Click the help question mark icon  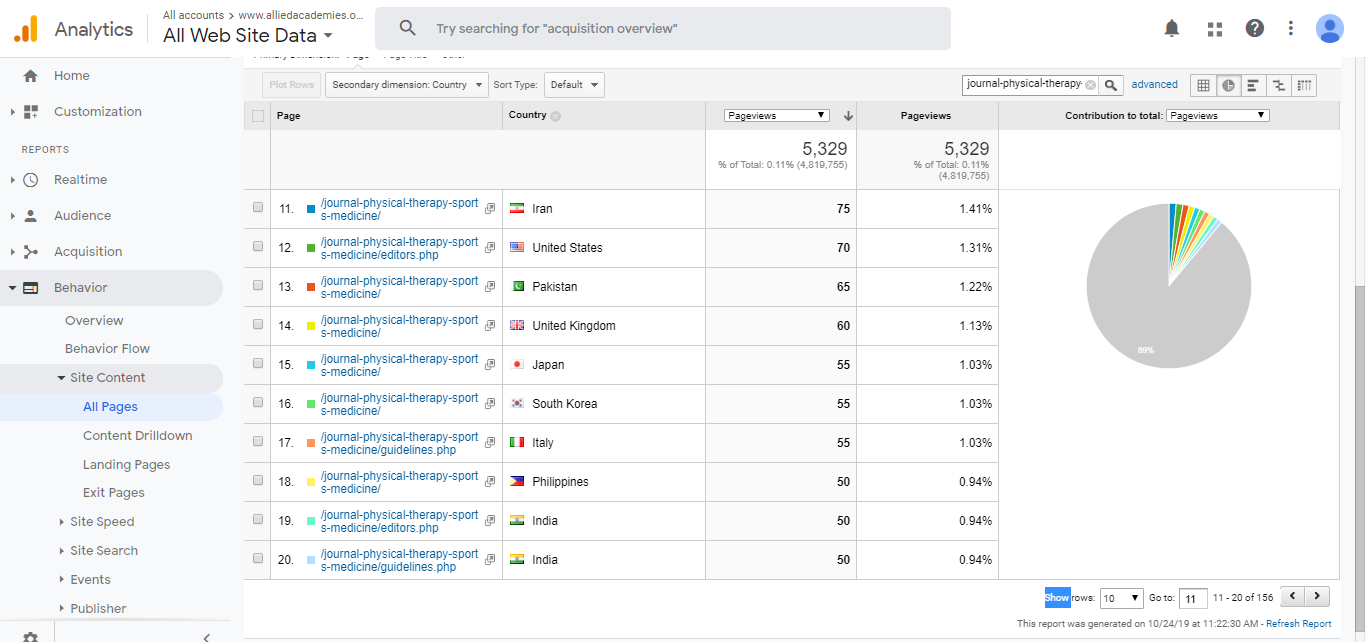(x=1254, y=29)
